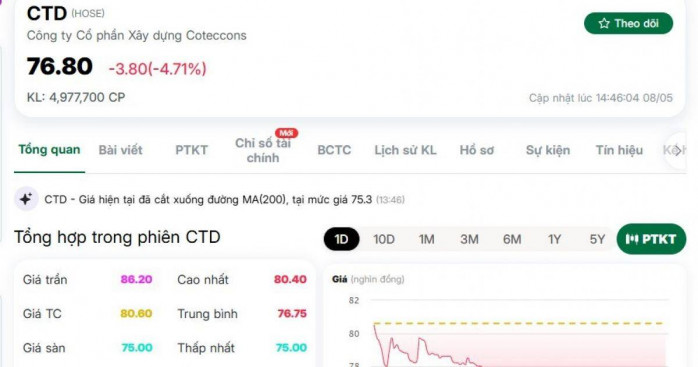The image size is (698, 367).
Task: Open the Bài viết tab
Action: pos(120,150)
